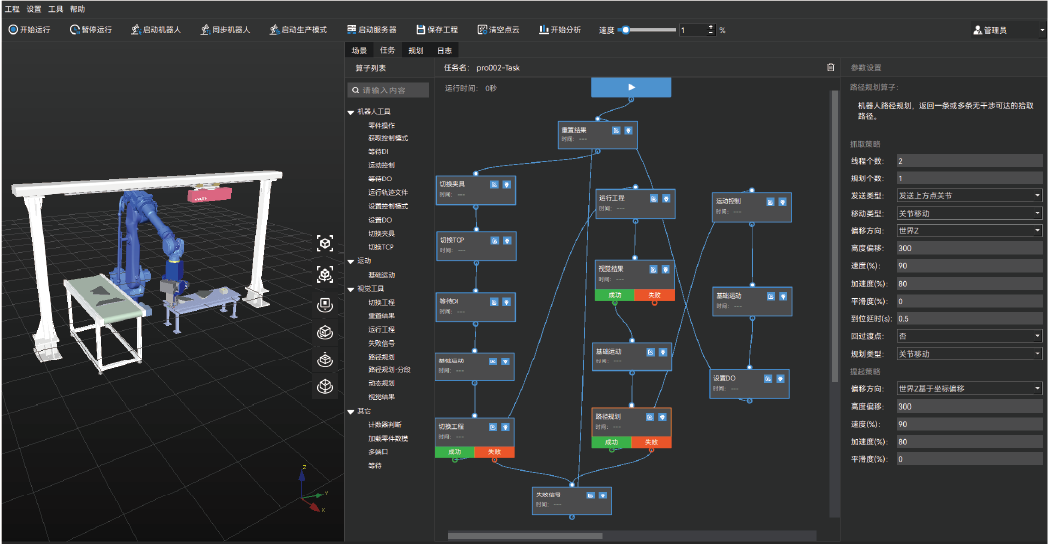Click the horizontal scrollbar under flow canvas
The width and height of the screenshot is (1048, 545).
525,536
